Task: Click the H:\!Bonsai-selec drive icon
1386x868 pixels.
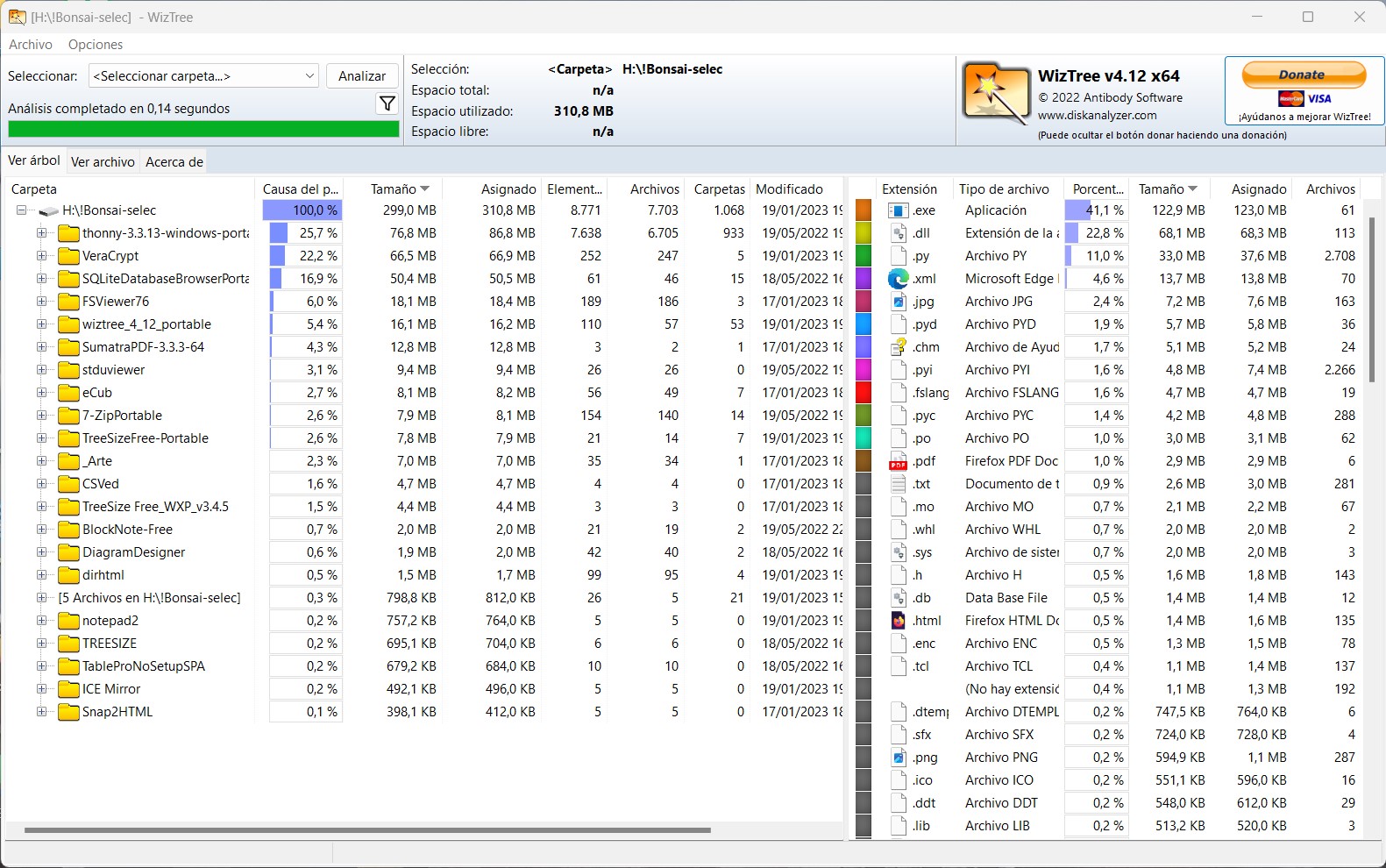Action: 49,211
